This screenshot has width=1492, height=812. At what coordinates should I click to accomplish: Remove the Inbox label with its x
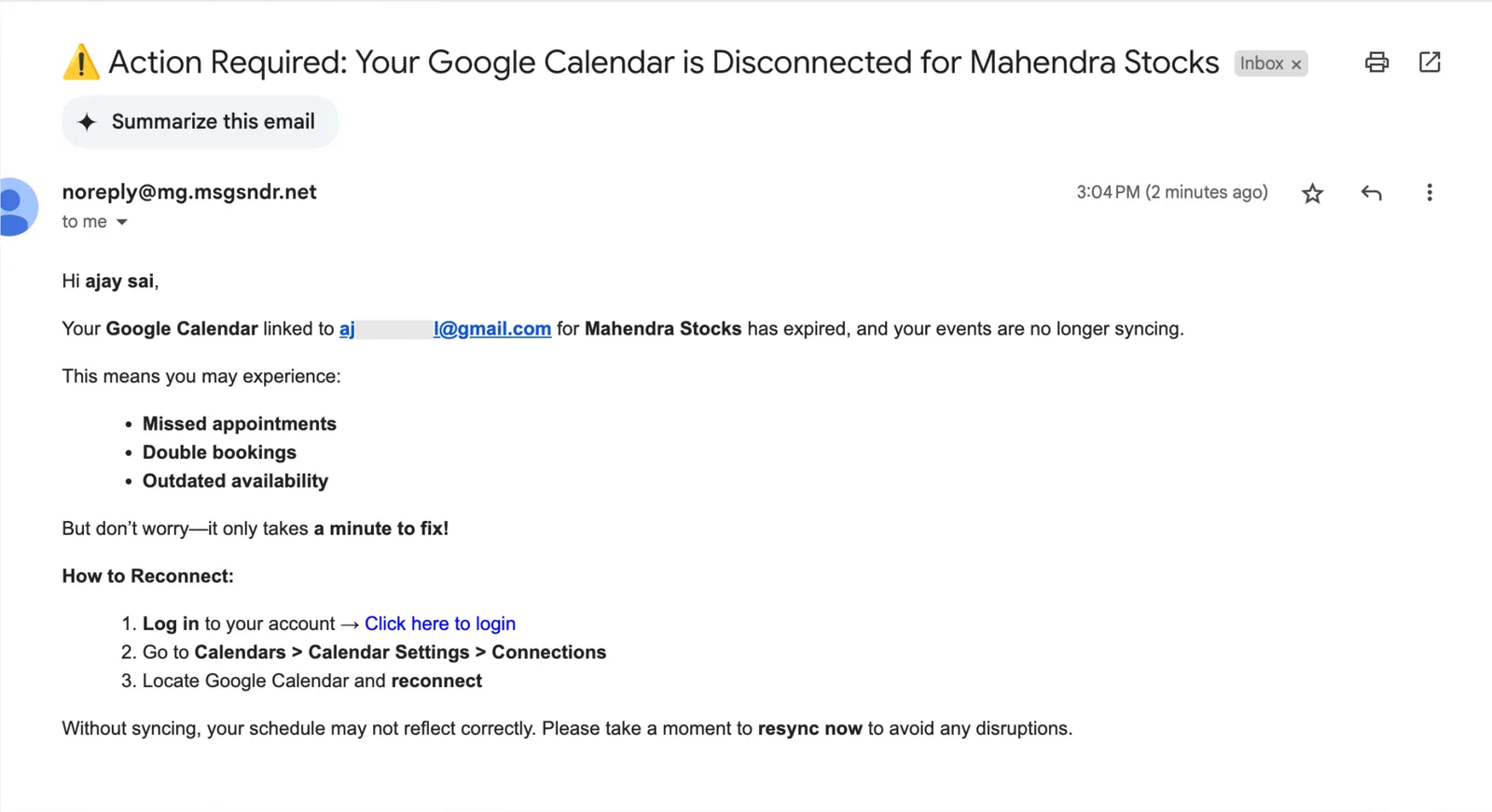pyautogui.click(x=1296, y=64)
